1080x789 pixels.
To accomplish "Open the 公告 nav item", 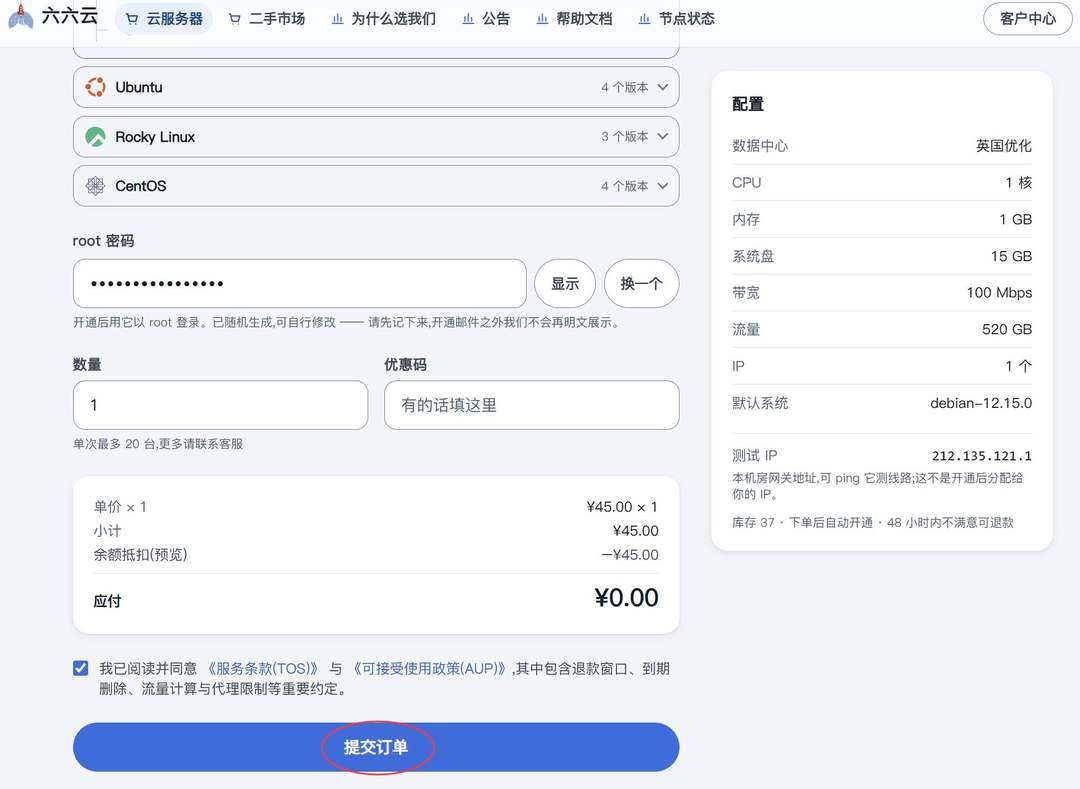I will tap(487, 19).
